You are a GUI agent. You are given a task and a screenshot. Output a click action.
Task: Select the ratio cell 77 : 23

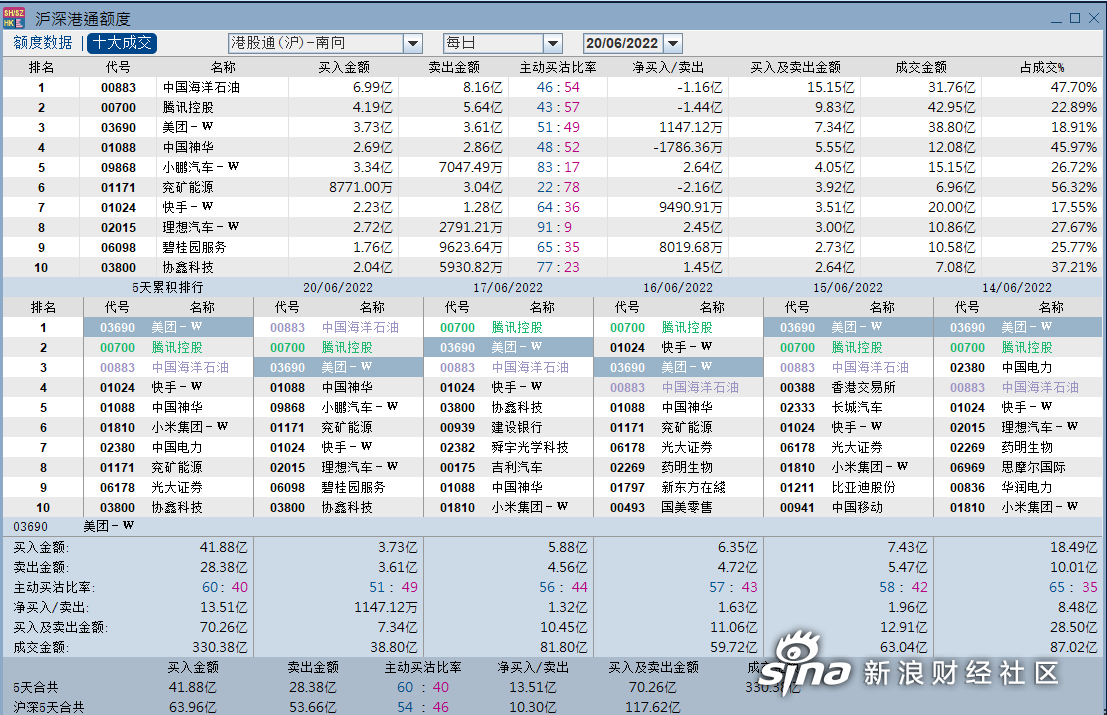(558, 268)
